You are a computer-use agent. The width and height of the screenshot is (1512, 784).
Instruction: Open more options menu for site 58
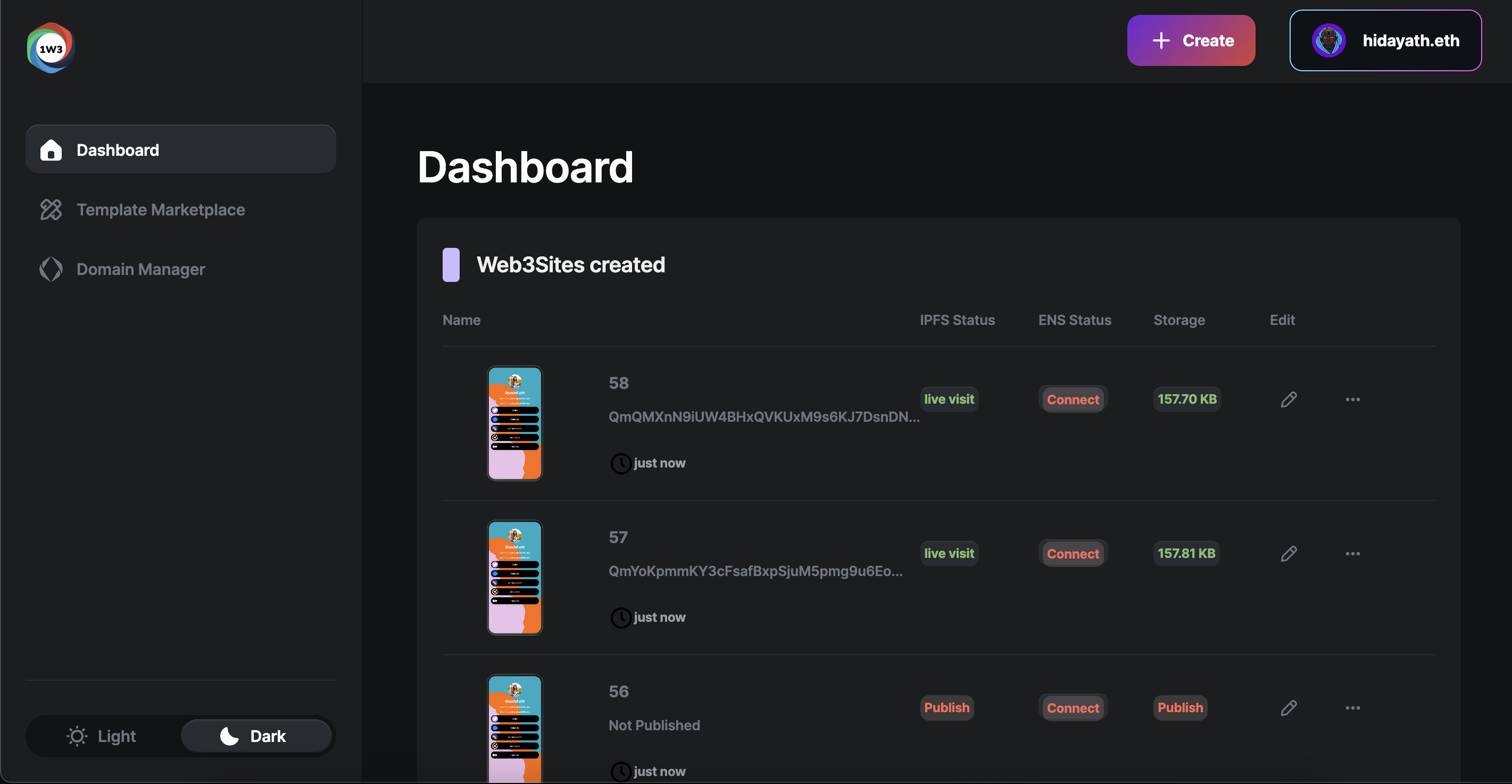point(1352,399)
